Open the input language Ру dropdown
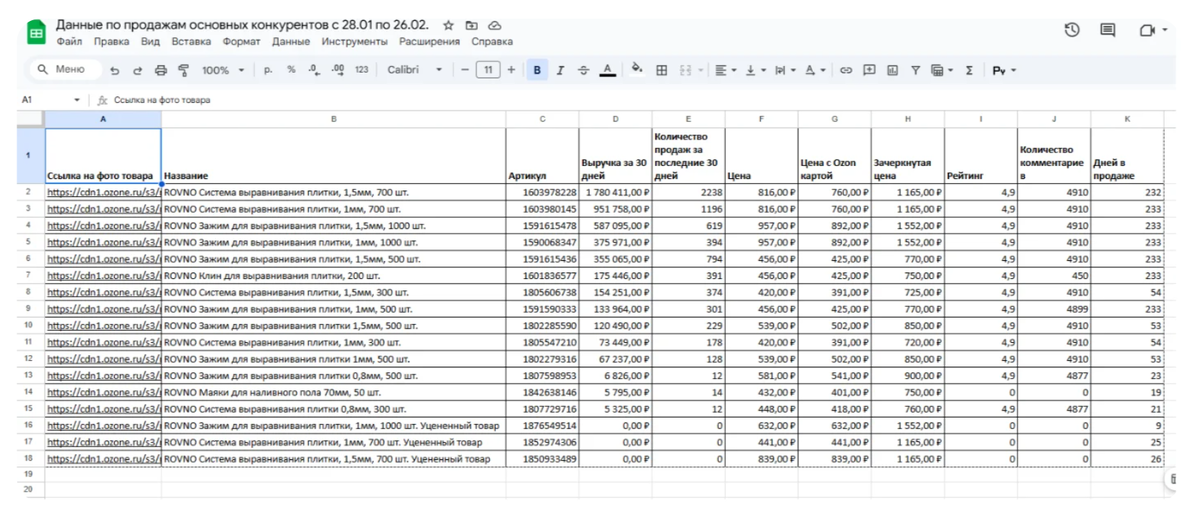 1004,70
